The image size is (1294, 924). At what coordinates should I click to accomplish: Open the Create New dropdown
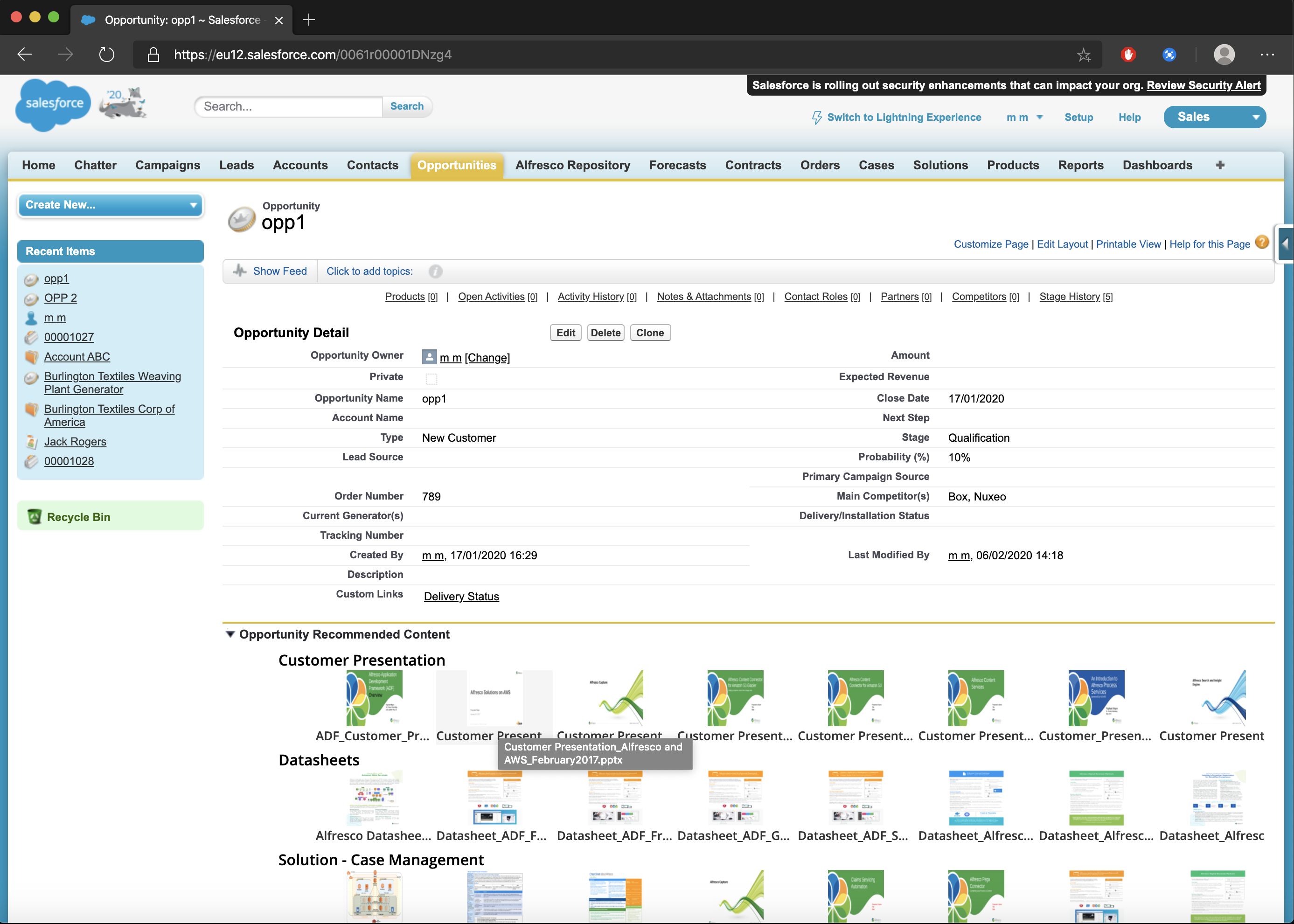point(111,205)
